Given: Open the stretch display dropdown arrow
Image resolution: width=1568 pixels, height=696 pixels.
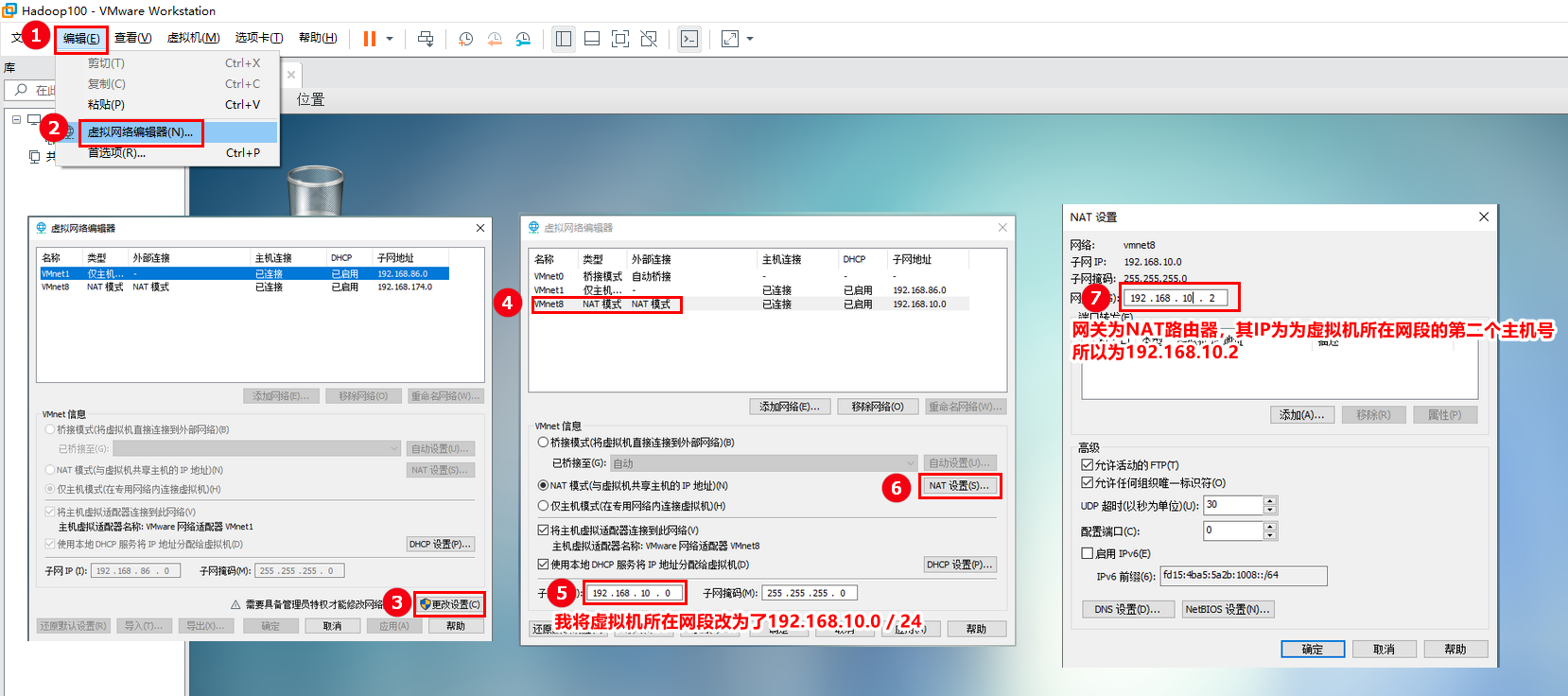Looking at the screenshot, I should (x=750, y=39).
